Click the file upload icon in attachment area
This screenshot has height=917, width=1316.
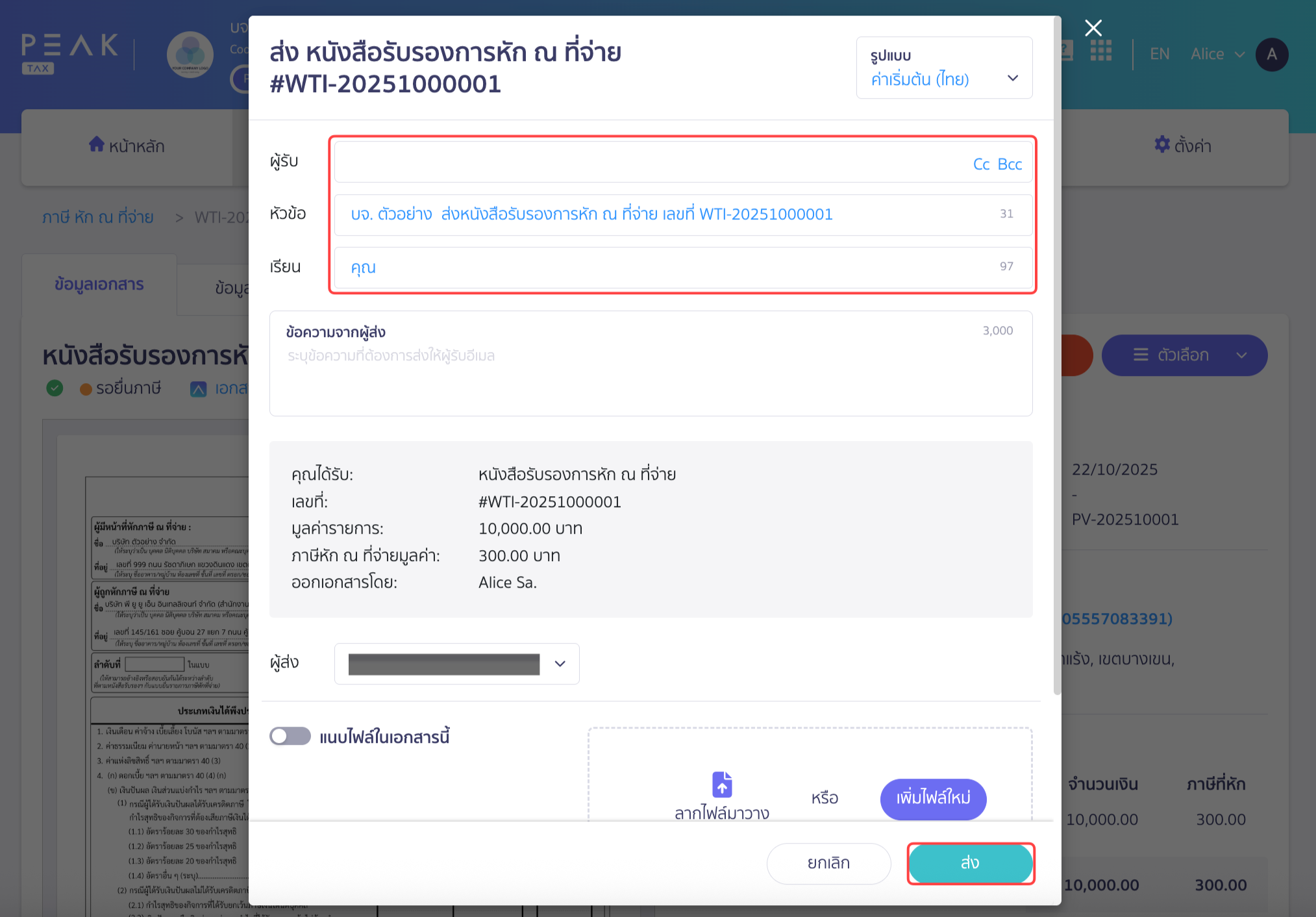point(721,785)
